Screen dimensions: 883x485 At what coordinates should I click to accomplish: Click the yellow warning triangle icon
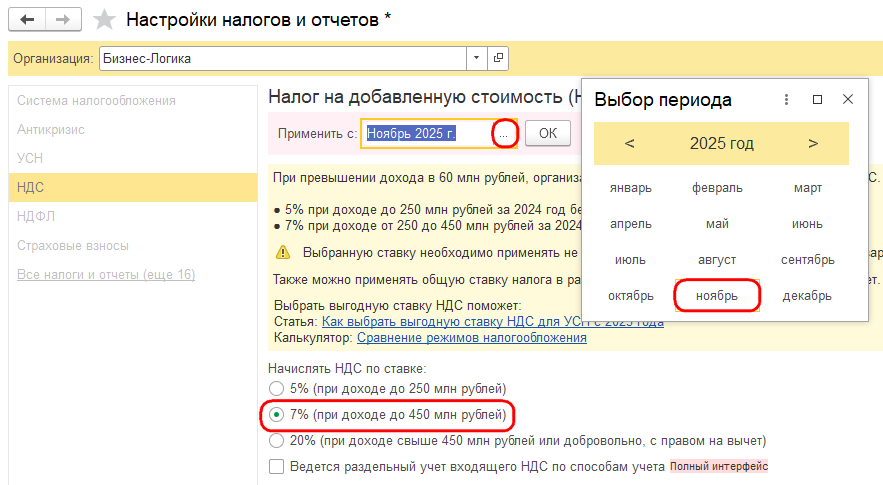283,252
